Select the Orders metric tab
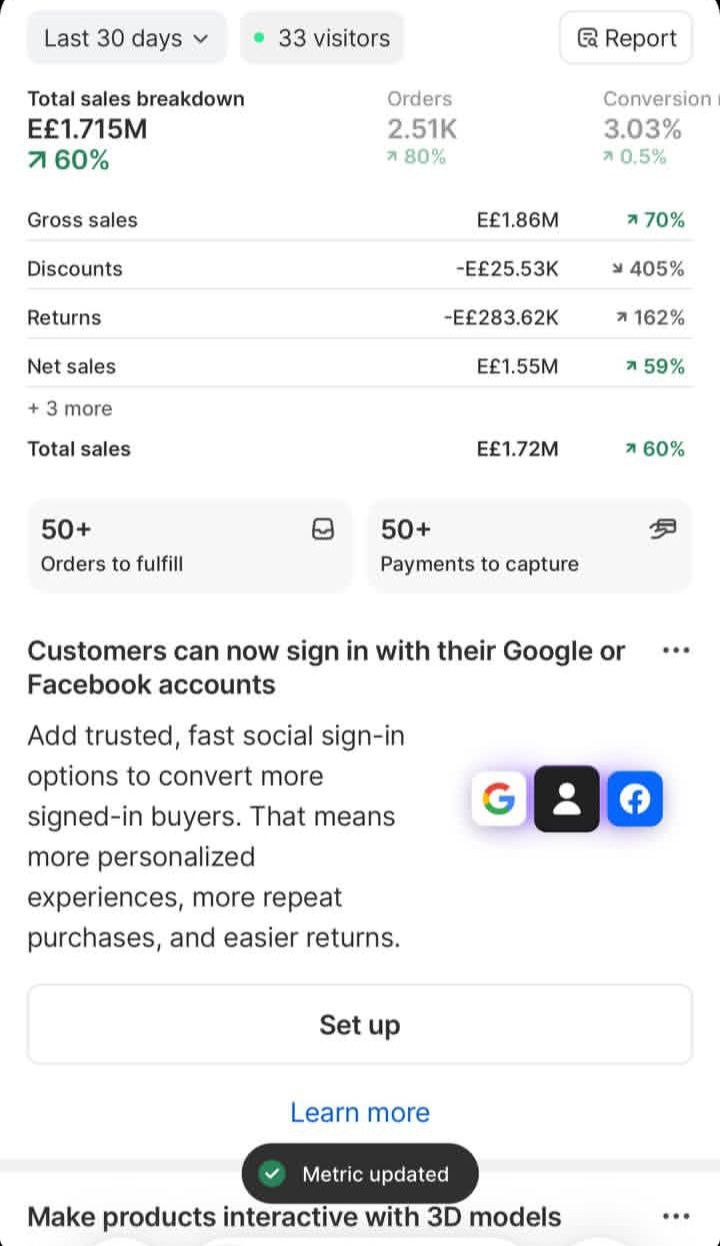Screen dimensions: 720x1246 422,128
